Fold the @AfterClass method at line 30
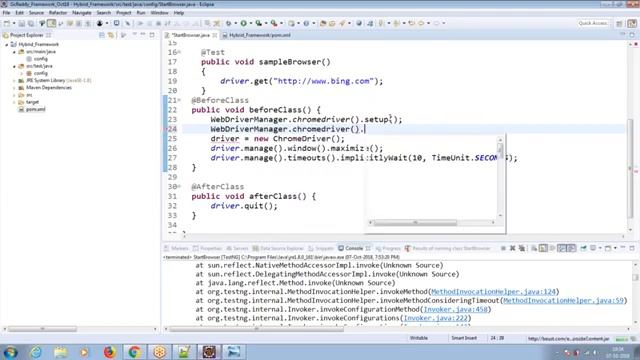 (x=180, y=187)
